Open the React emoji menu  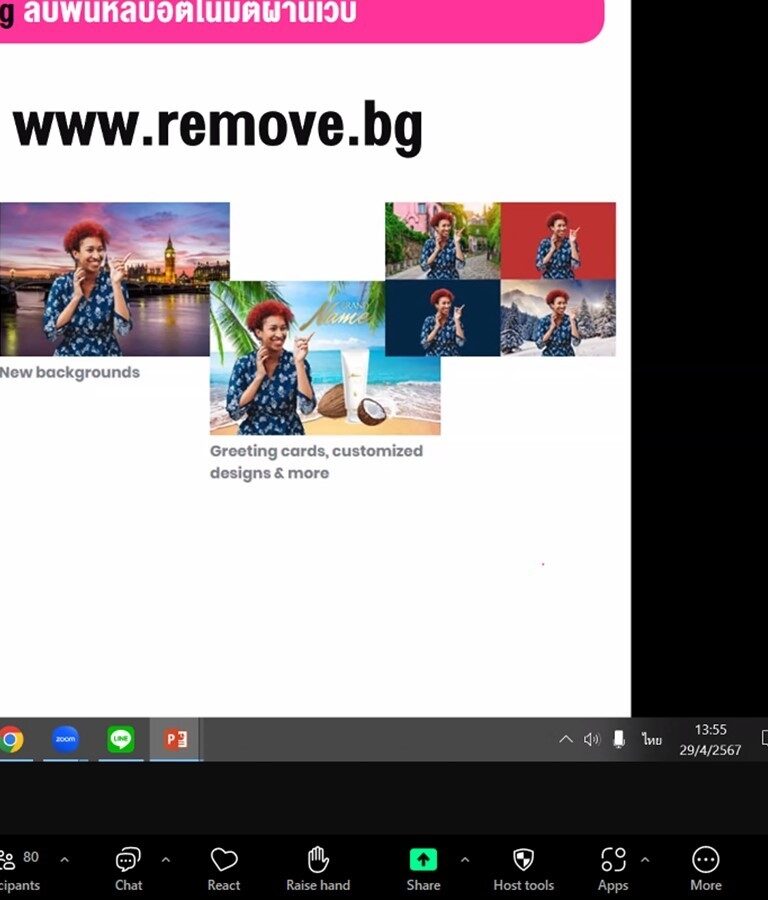[x=224, y=870]
